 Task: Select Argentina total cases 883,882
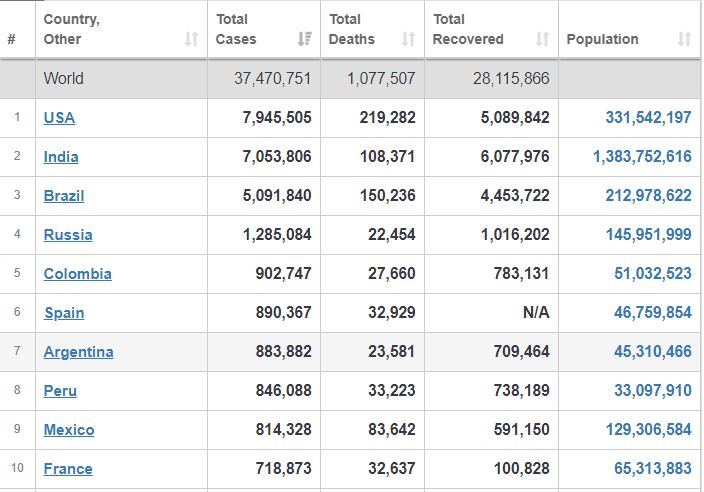[284, 352]
